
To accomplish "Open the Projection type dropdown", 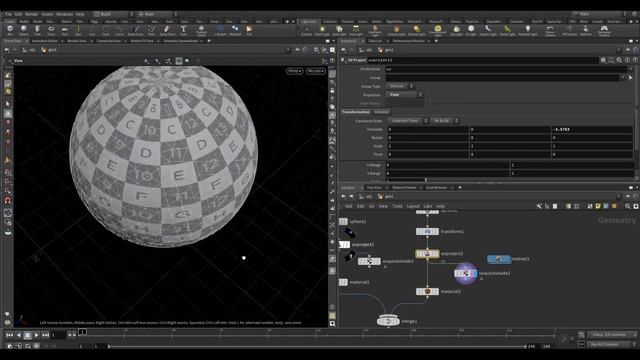I will pyautogui.click(x=404, y=95).
